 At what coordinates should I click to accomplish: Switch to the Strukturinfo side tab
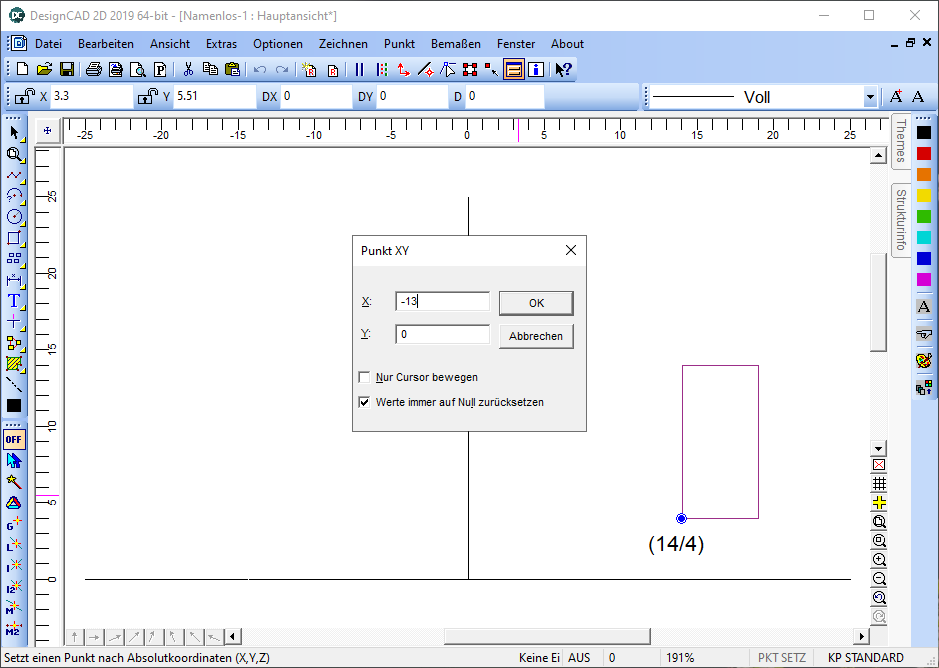click(901, 219)
